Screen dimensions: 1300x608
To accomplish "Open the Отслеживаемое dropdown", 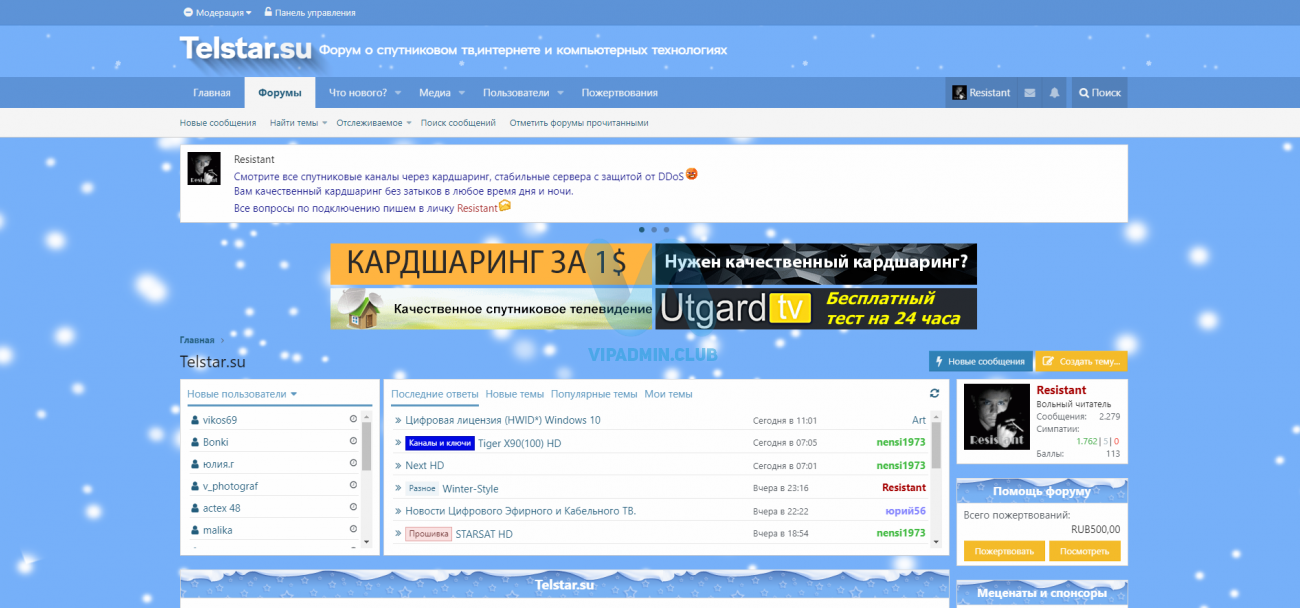I will (374, 123).
